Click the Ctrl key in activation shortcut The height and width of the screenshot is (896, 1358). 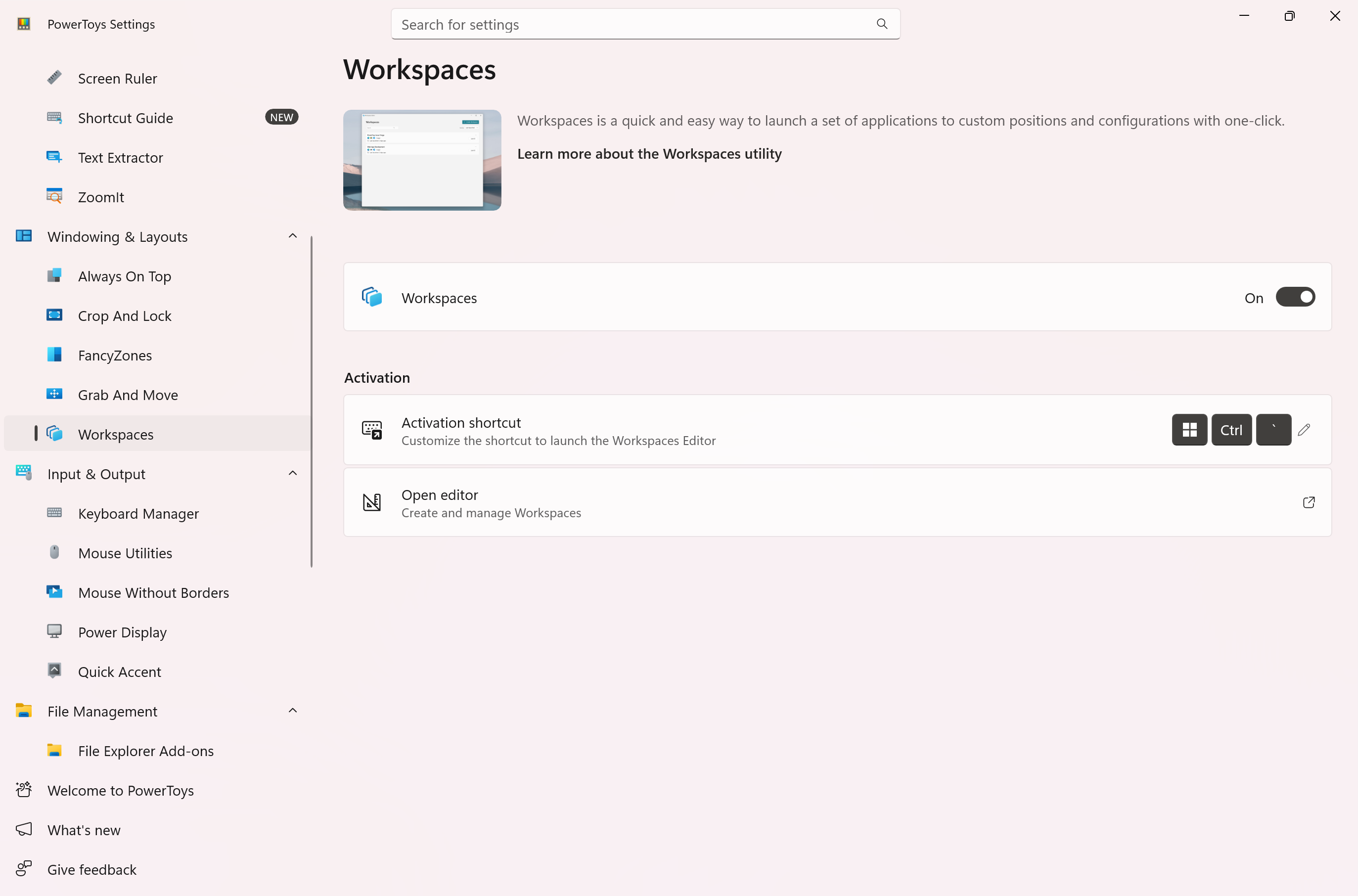tap(1231, 430)
